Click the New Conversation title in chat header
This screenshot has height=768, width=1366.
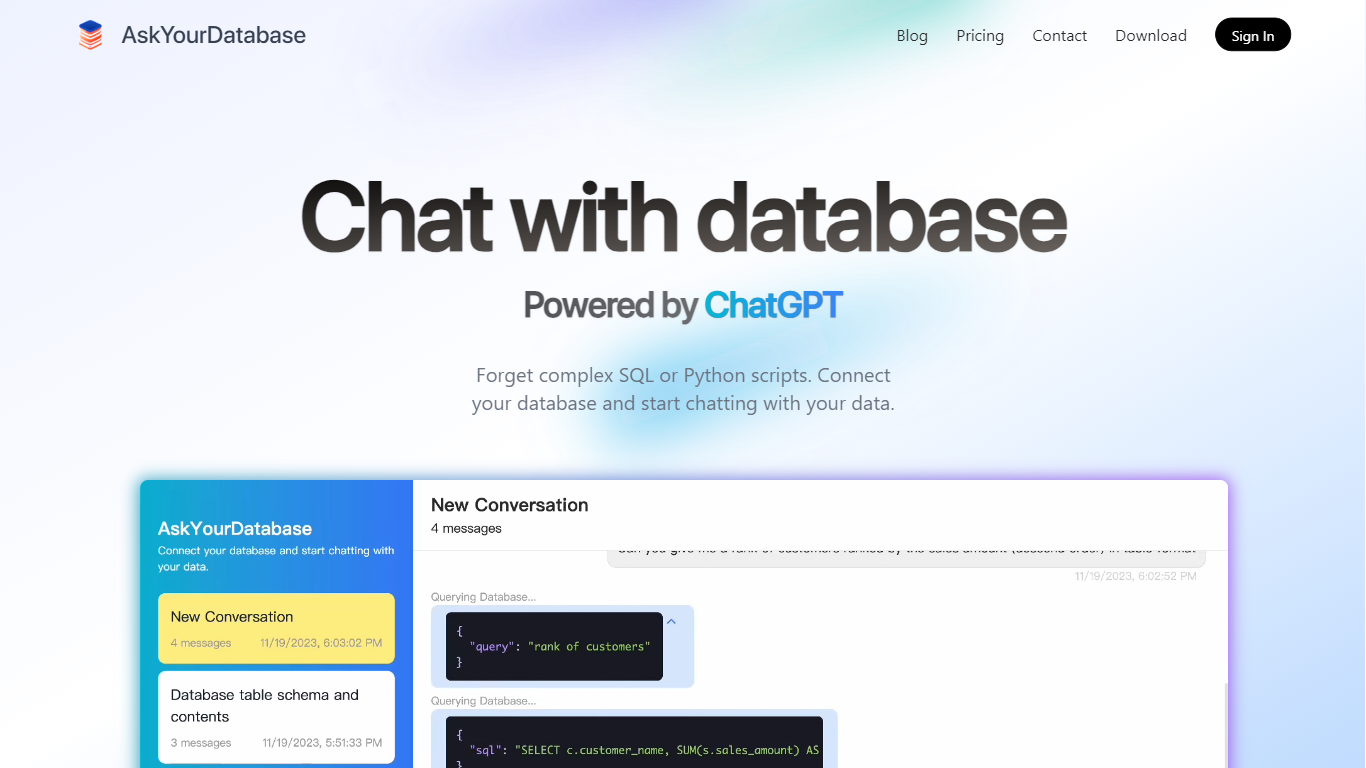click(x=509, y=505)
